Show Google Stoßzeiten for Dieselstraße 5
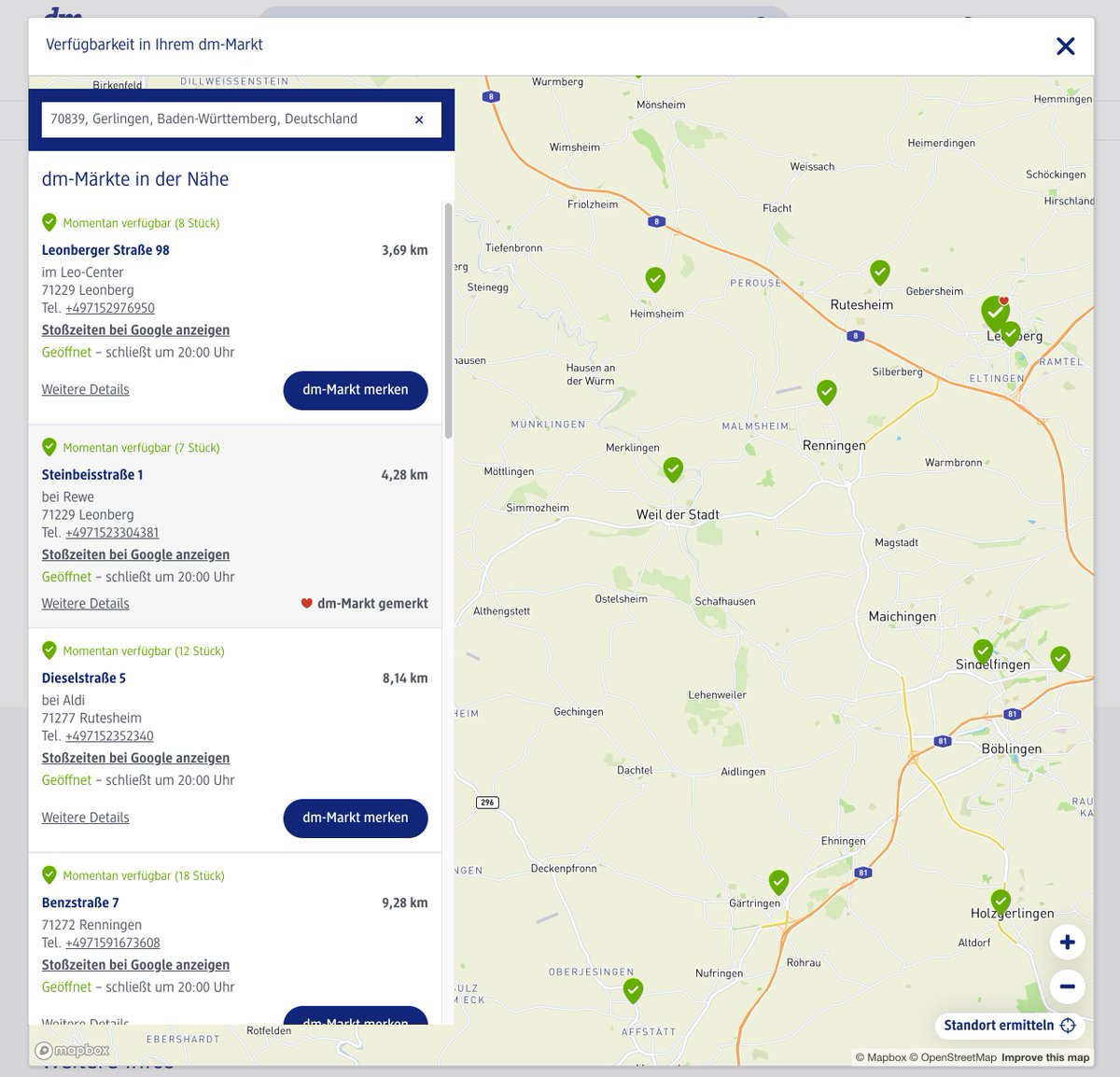 135,759
